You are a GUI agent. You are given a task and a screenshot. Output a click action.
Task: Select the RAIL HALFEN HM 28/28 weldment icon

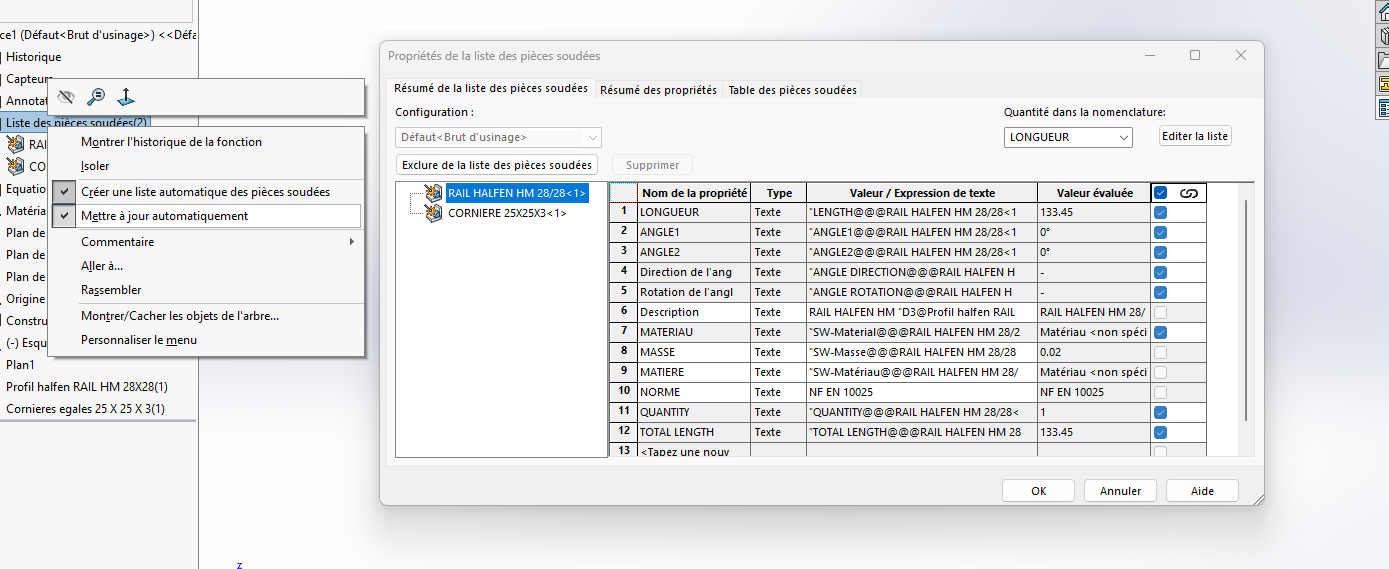pyautogui.click(x=433, y=193)
